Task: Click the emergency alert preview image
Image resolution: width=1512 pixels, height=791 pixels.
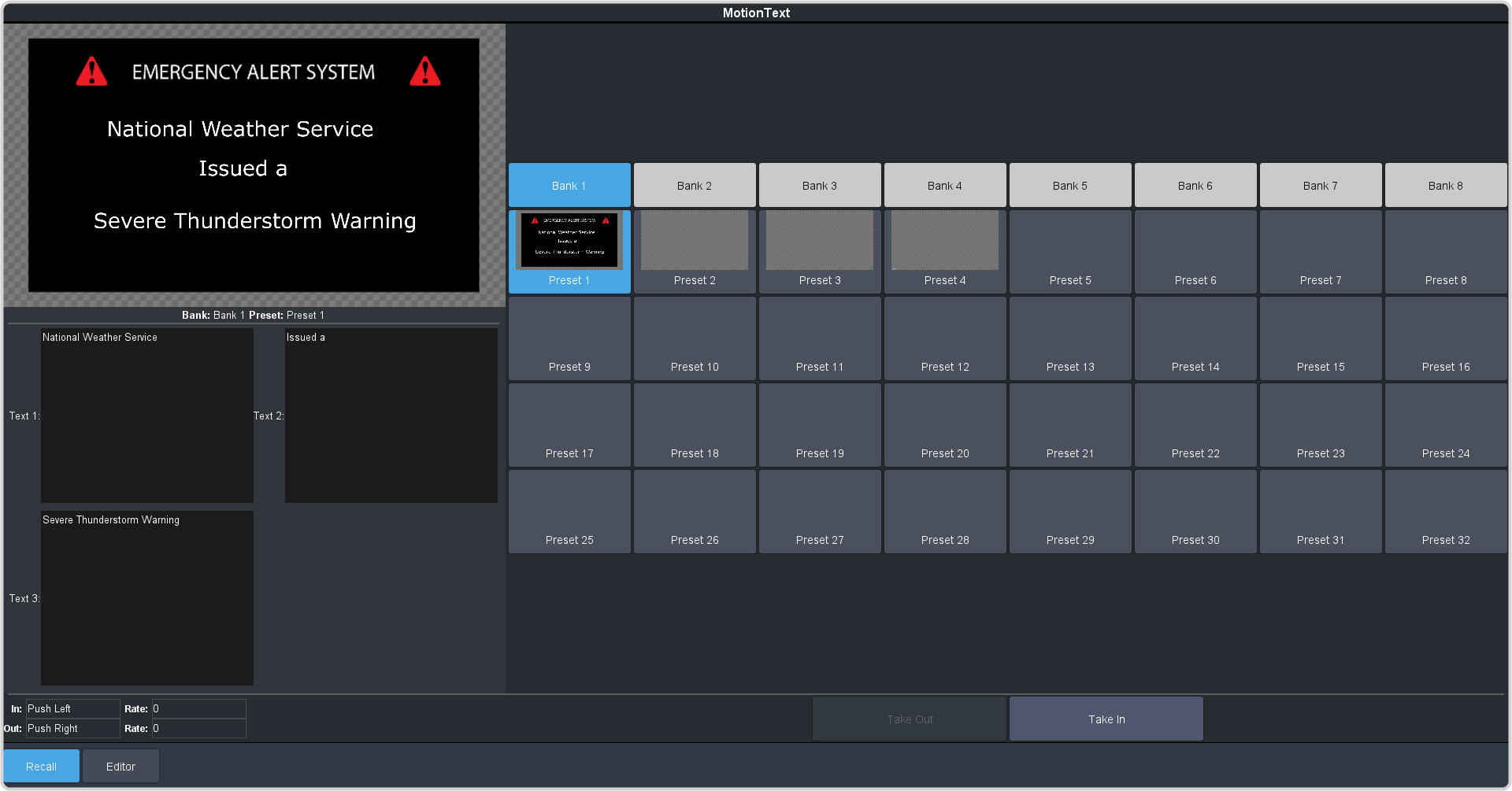Action: pyautogui.click(x=254, y=165)
